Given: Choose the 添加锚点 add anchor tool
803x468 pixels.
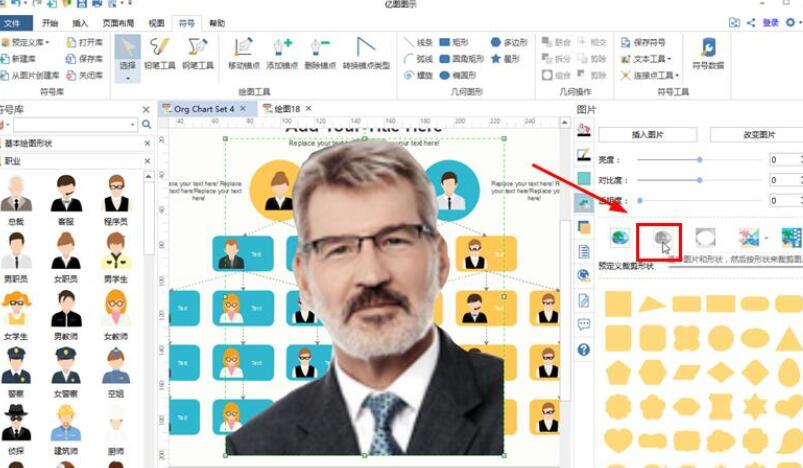Looking at the screenshot, I should point(282,53).
